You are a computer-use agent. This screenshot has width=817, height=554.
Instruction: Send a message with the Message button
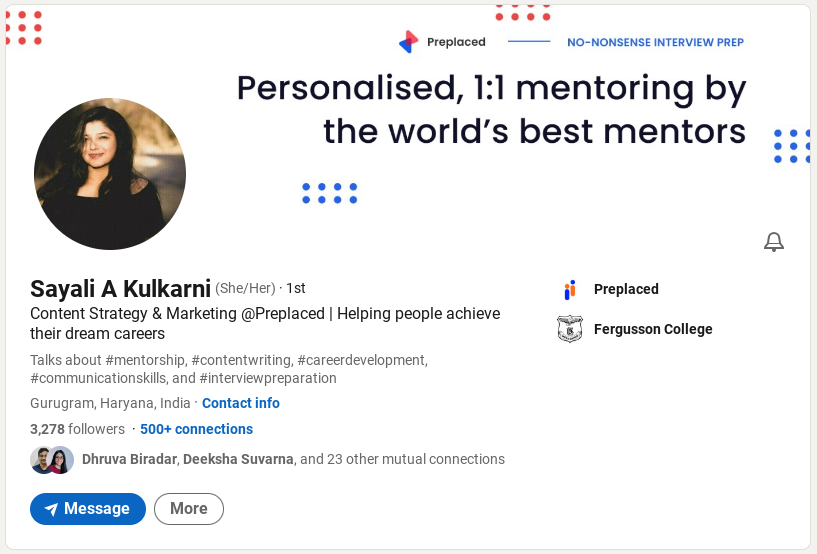(x=88, y=509)
